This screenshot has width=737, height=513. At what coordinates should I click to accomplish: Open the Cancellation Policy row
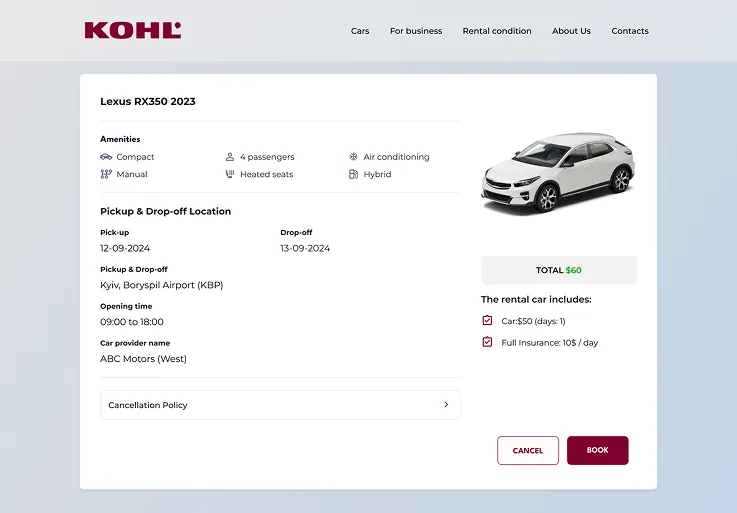(x=280, y=405)
